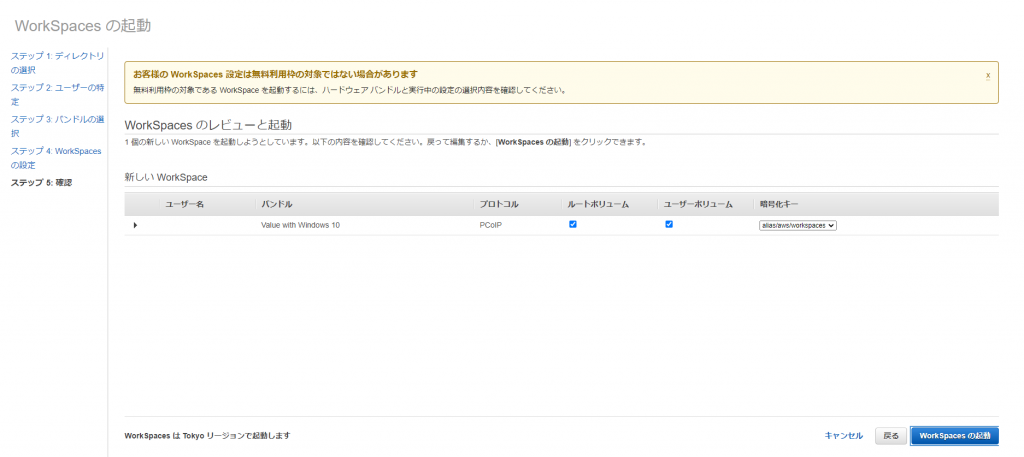Toggle the ユーザーボリューム encryption checkbox

(x=669, y=225)
